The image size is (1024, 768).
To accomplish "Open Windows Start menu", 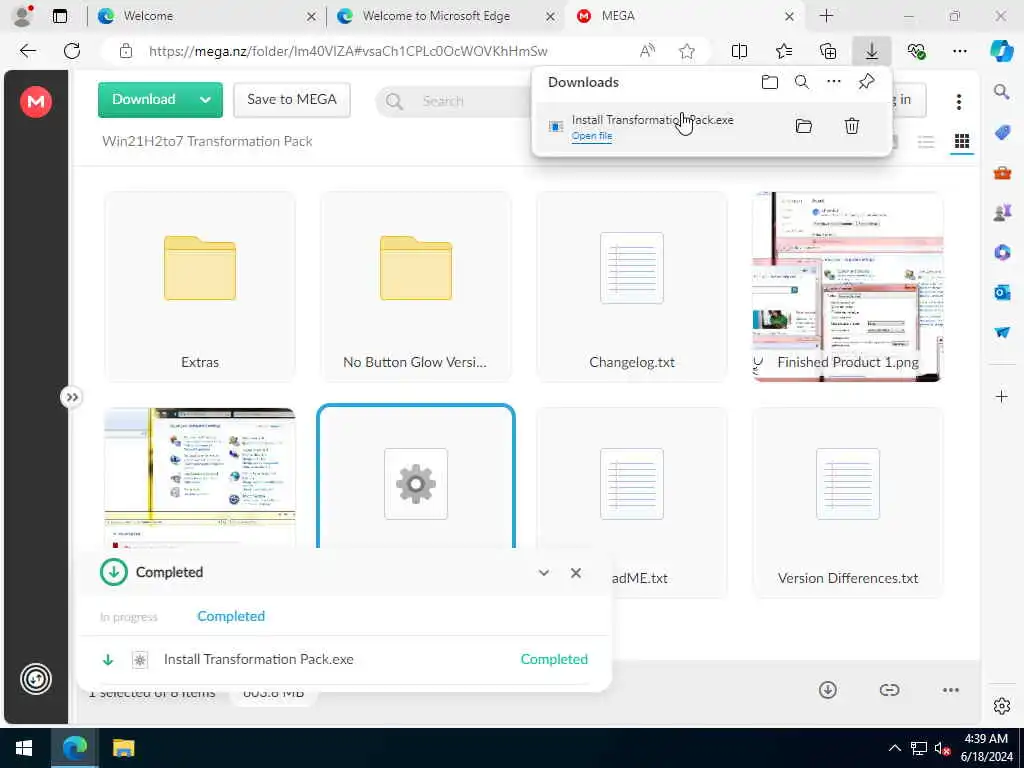I will [x=24, y=748].
